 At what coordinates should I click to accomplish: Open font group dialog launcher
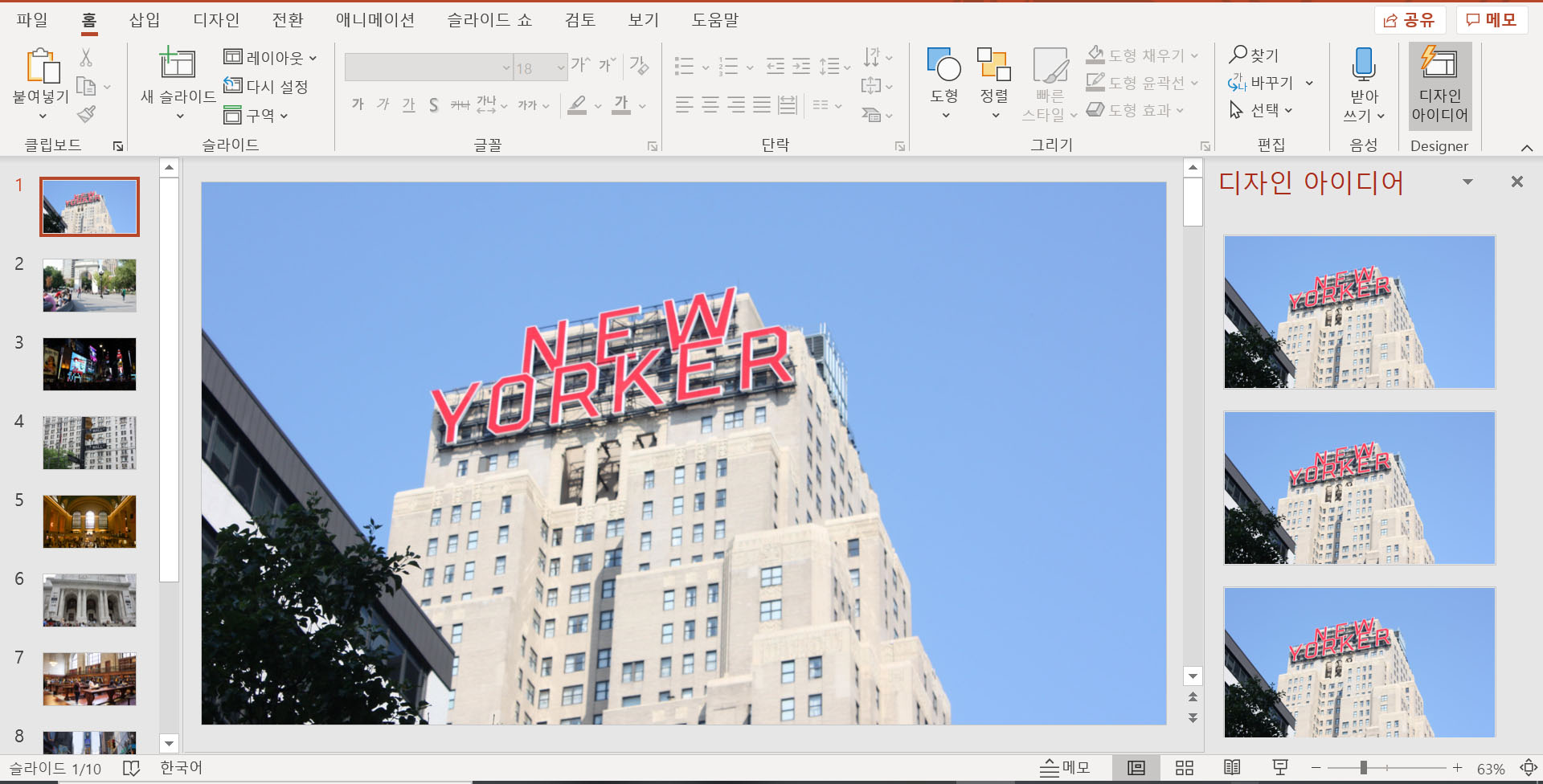coord(653,146)
